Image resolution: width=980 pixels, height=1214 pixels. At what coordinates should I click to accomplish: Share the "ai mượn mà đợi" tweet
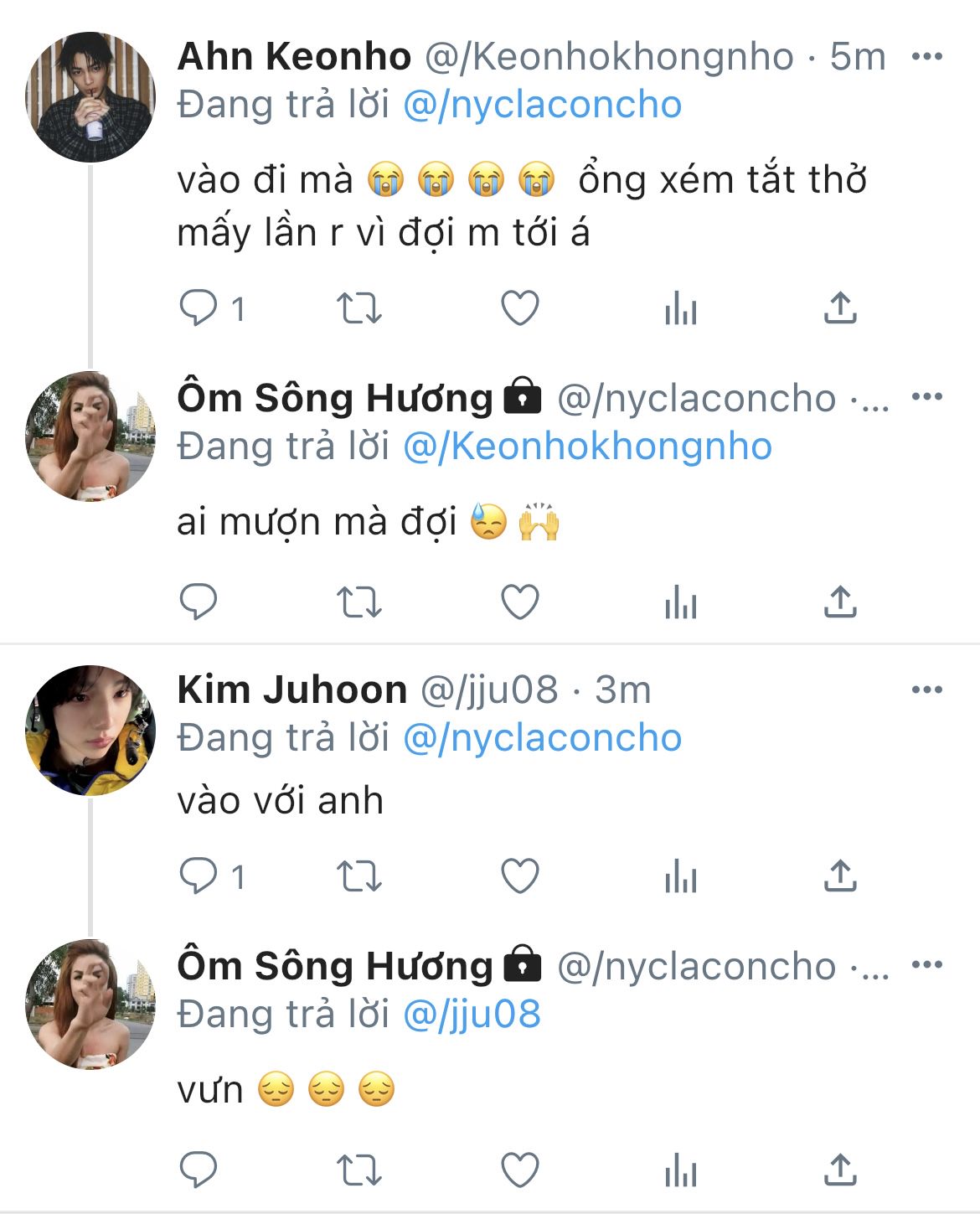pyautogui.click(x=840, y=602)
